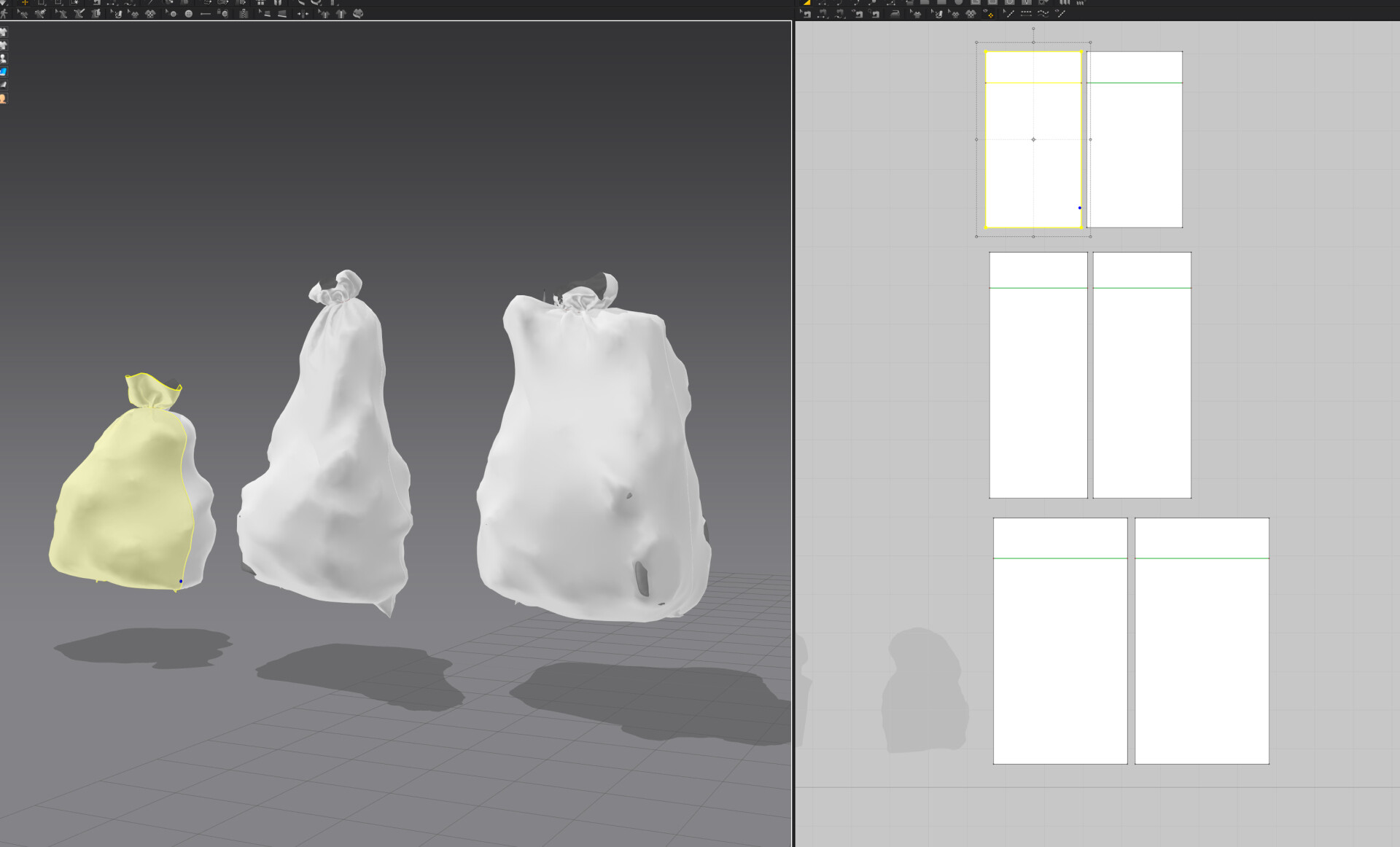The image size is (1400, 847).
Task: Click the Fasten Button lock icon
Action: 222,13
